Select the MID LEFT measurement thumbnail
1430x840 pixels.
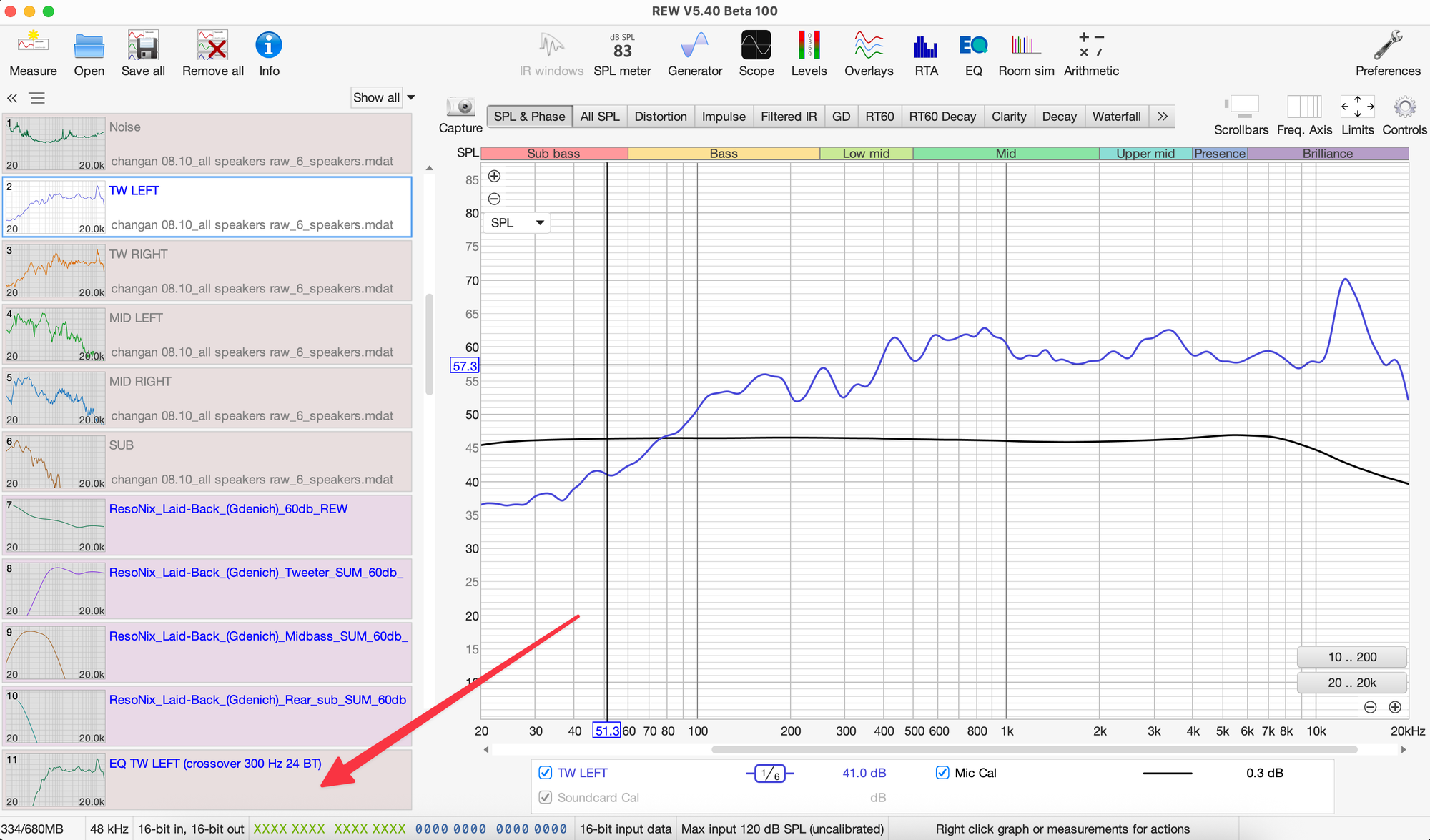[56, 335]
